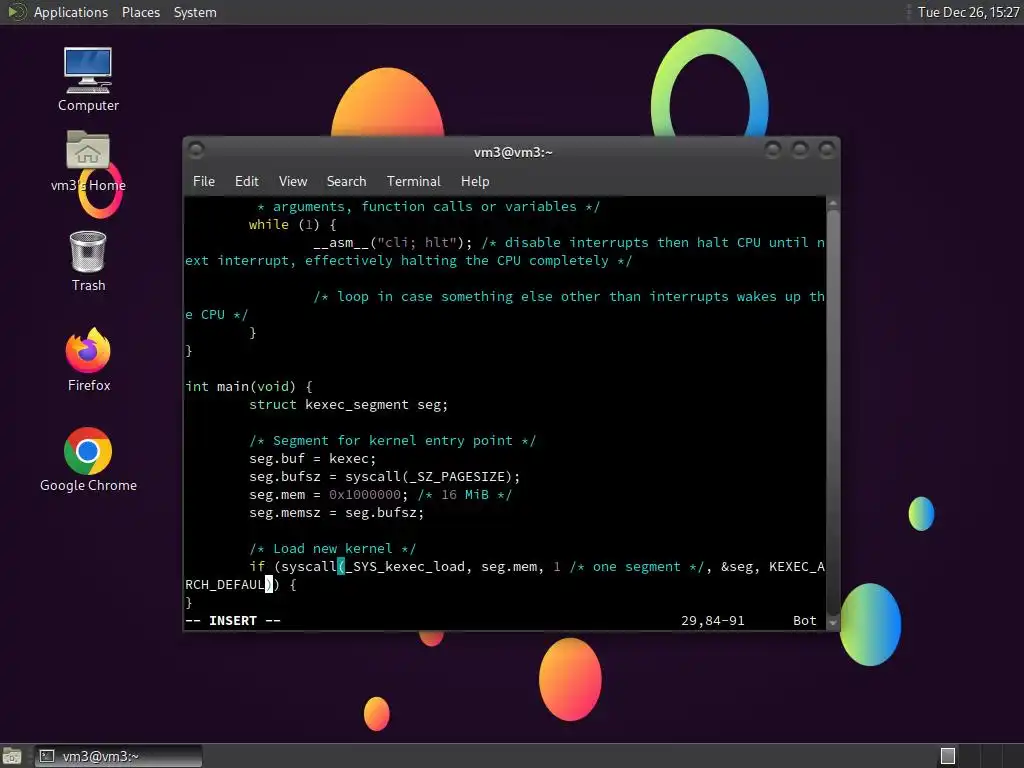Open the Places menu
The height and width of the screenshot is (768, 1024).
point(140,12)
